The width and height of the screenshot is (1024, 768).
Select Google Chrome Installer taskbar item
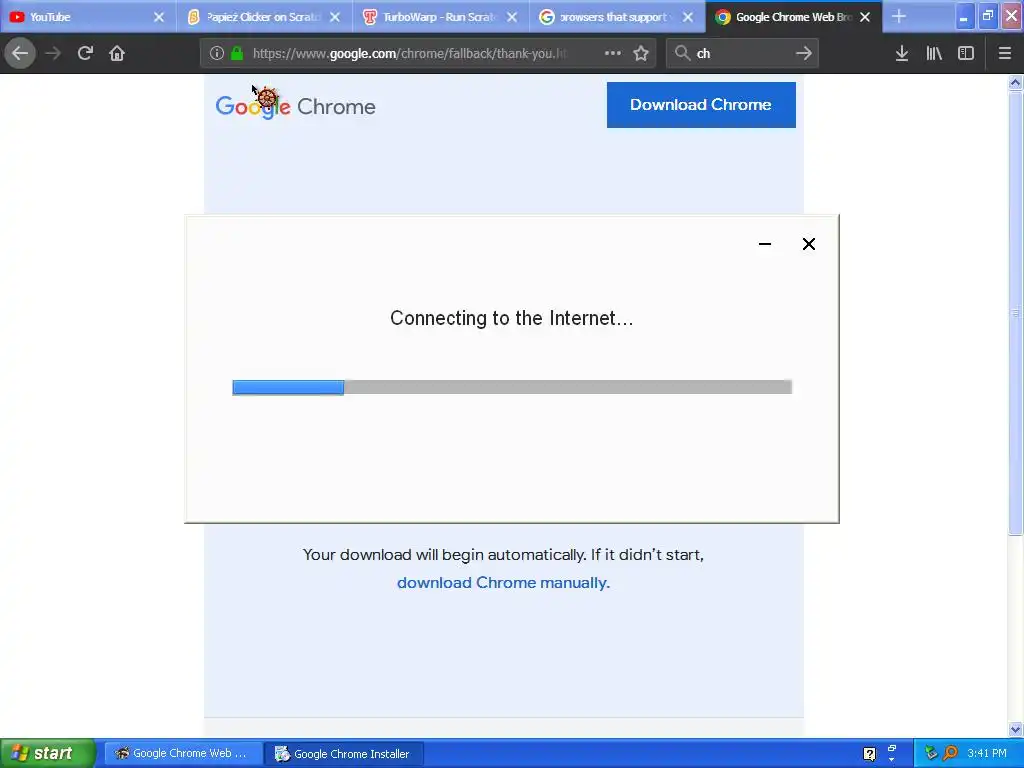344,754
